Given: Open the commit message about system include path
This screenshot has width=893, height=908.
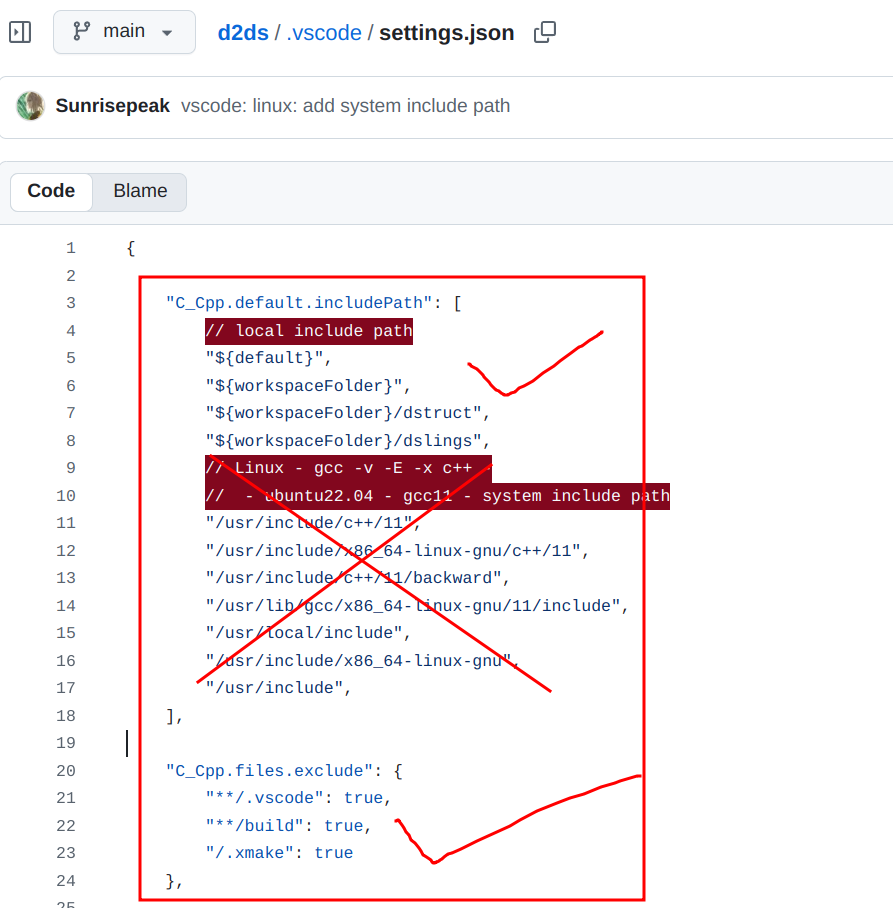Looking at the screenshot, I should (x=345, y=106).
